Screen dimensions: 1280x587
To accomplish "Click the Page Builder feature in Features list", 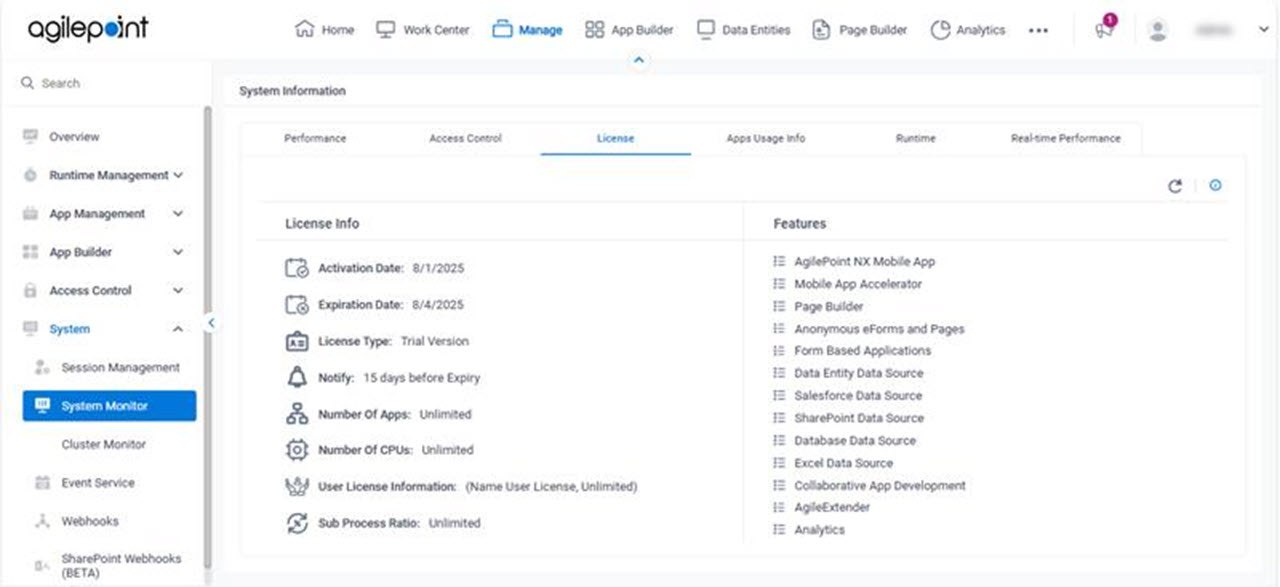I will point(828,307).
